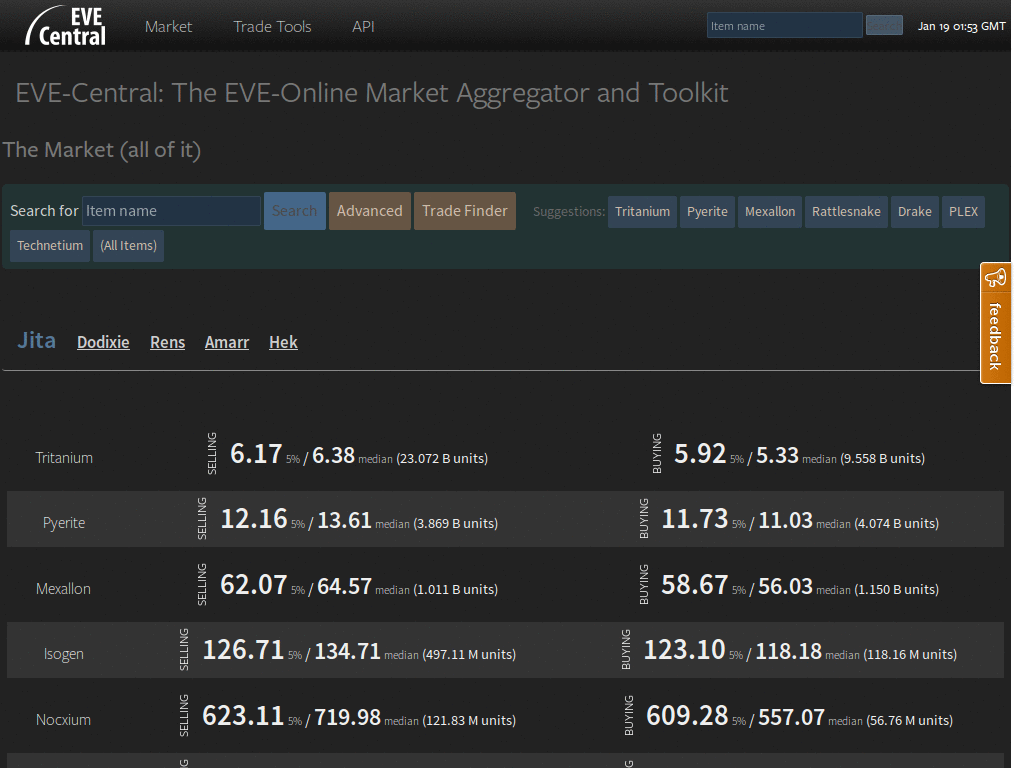Open the Market menu

pos(168,27)
